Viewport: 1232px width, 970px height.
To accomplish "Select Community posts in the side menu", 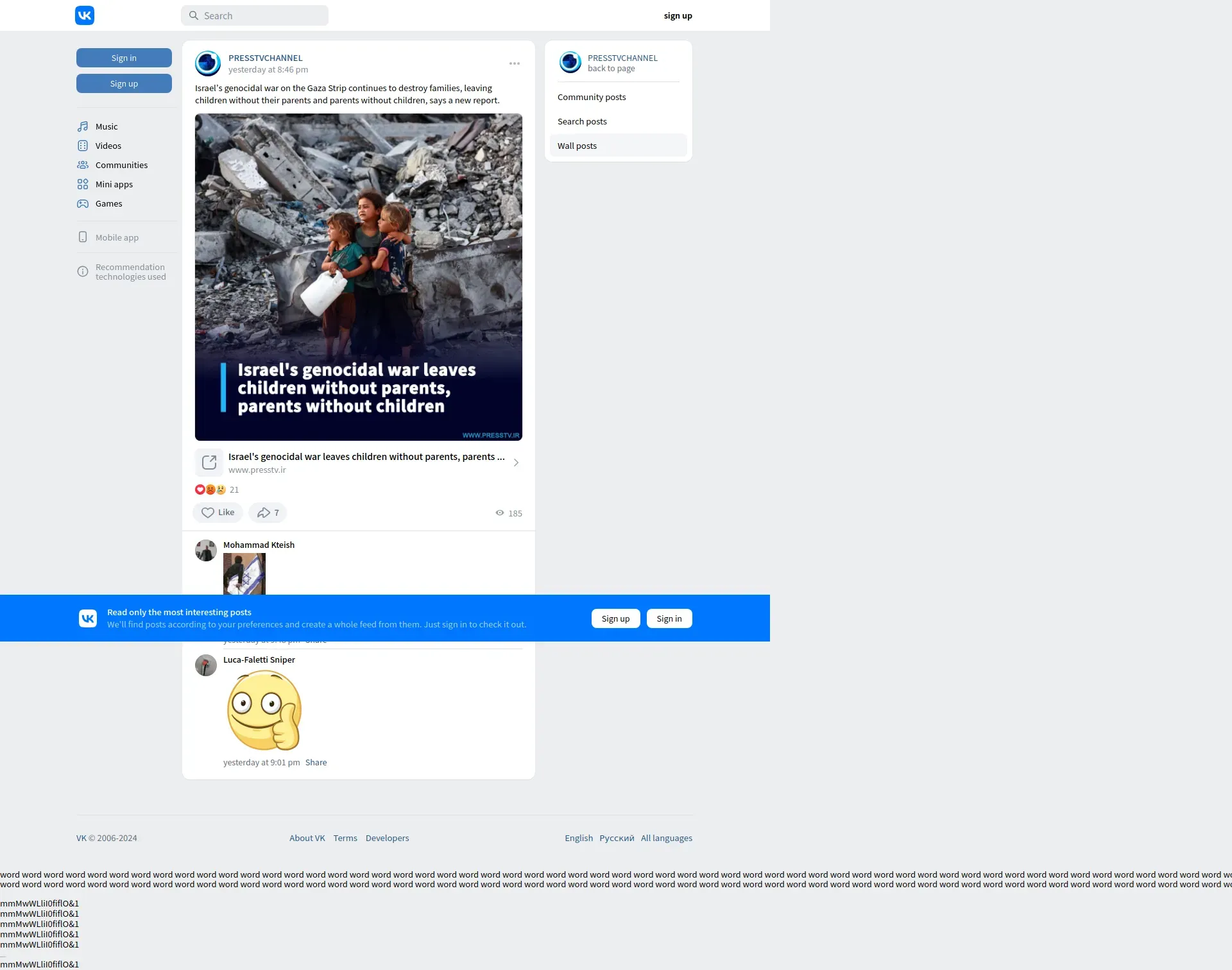I will pos(592,97).
